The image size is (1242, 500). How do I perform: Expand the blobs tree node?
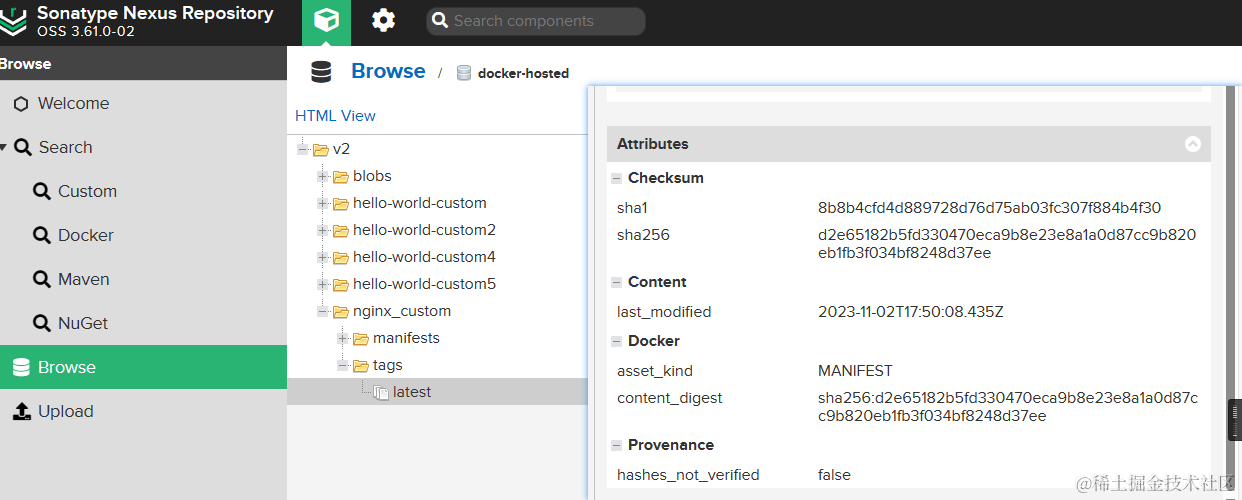[323, 177]
